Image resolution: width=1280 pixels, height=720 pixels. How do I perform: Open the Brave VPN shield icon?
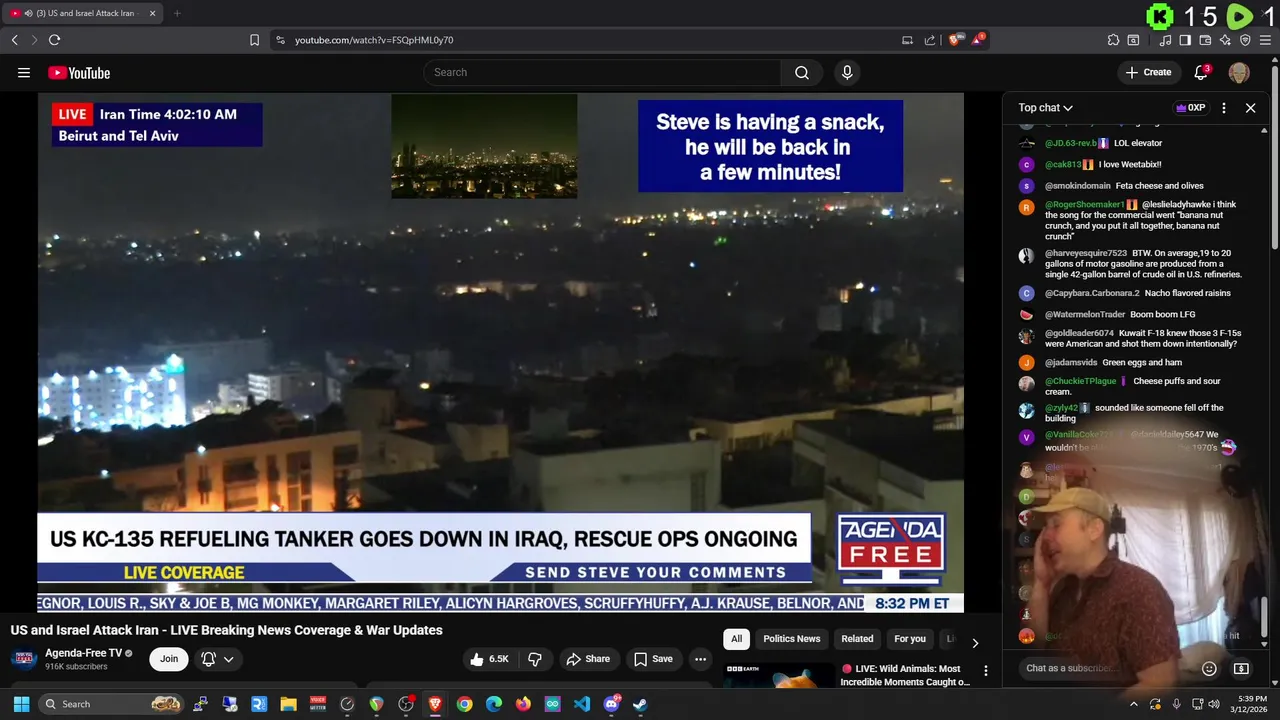(1245, 40)
